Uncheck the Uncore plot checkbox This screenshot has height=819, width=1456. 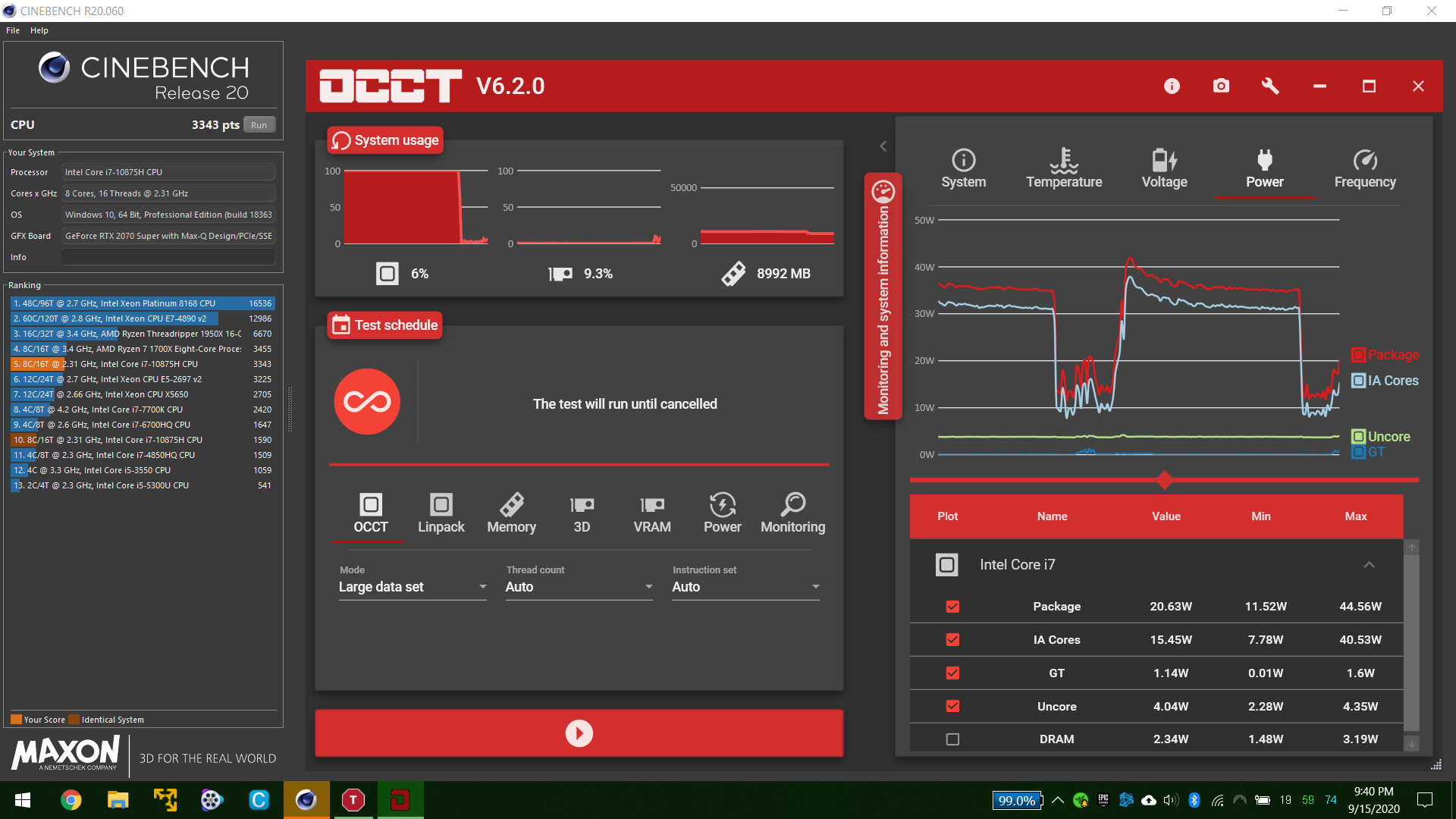click(952, 707)
